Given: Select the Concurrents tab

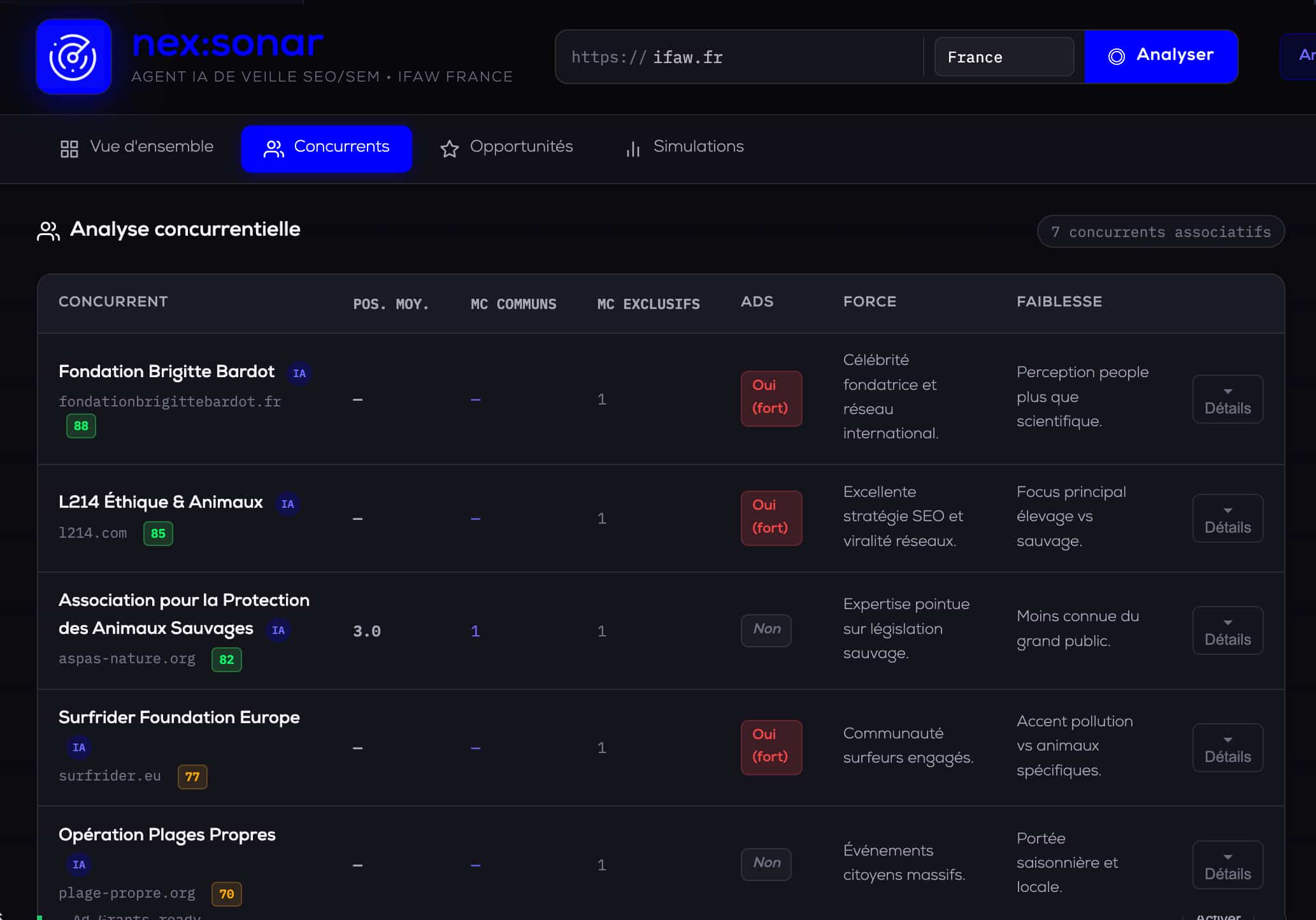Looking at the screenshot, I should coord(327,148).
